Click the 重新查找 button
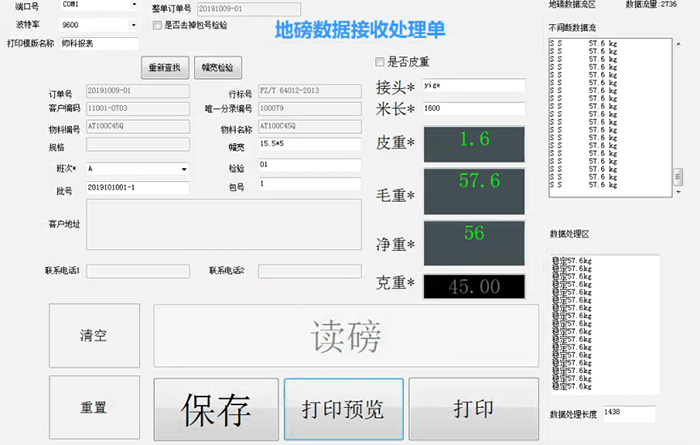This screenshot has height=445, width=700. pyautogui.click(x=164, y=68)
